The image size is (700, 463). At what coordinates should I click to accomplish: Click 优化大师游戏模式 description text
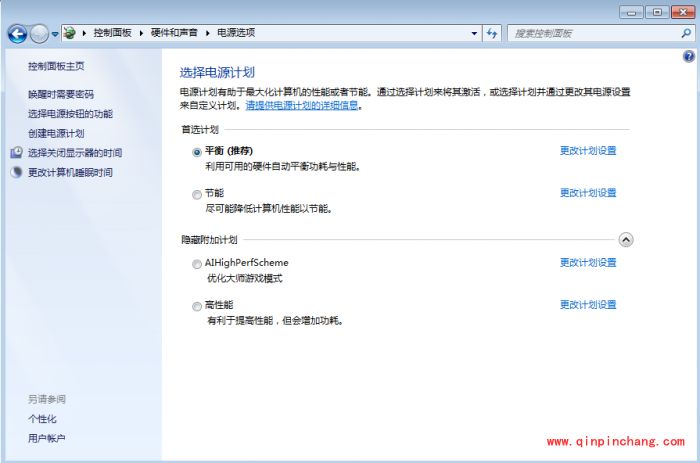pos(245,279)
